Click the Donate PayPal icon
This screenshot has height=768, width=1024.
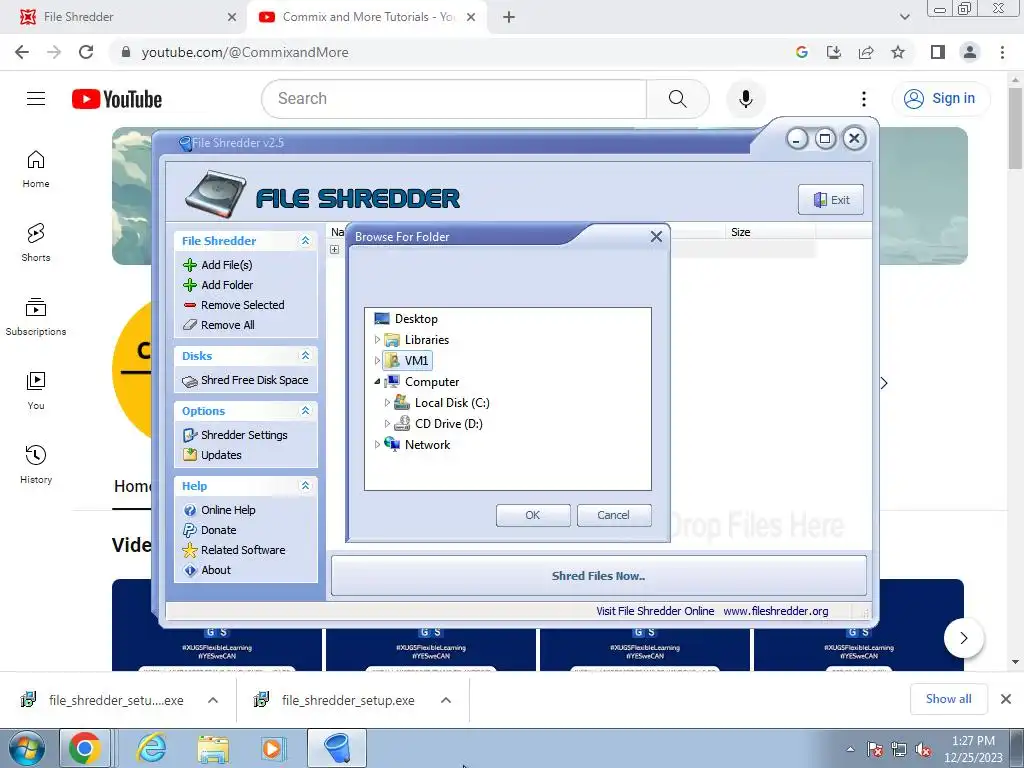[x=190, y=530]
